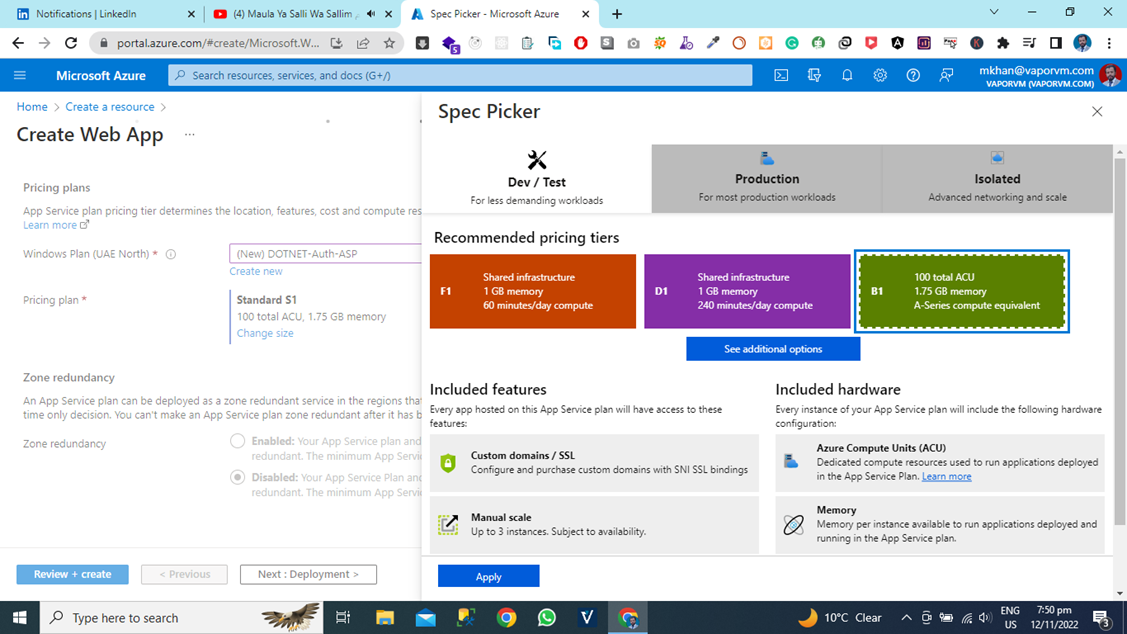1127x634 pixels.
Task: Open the notifications bell
Action: click(846, 74)
